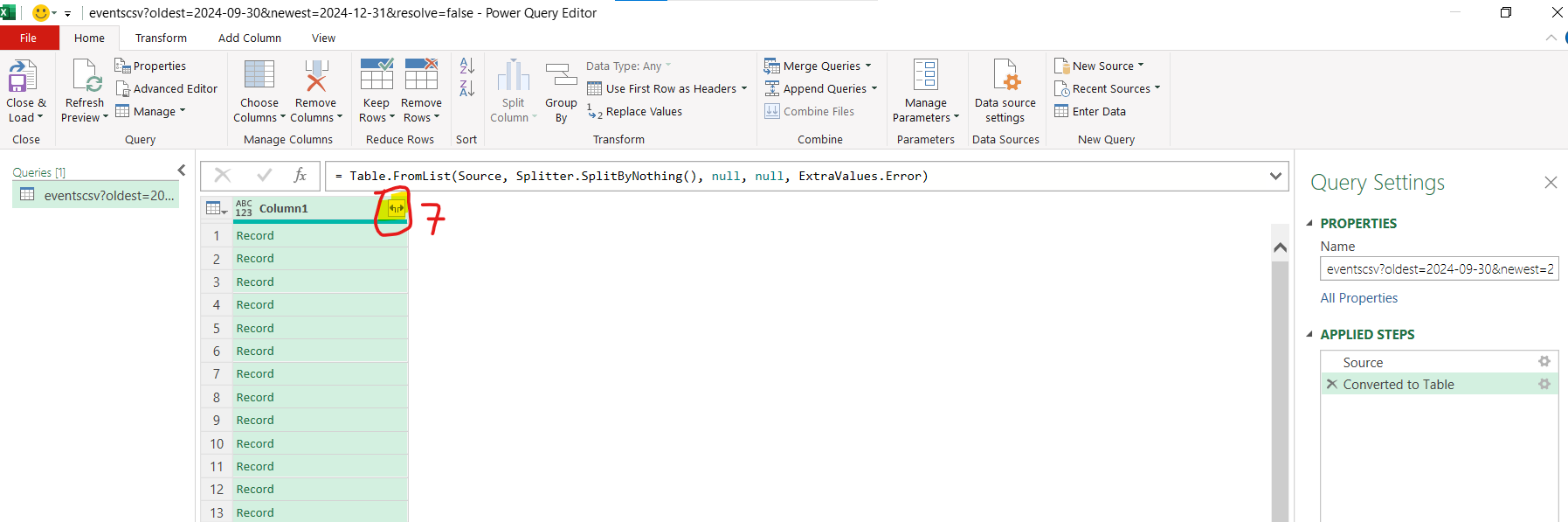Viewport: 1568px width, 522px height.
Task: Open the Merge Queries dropdown arrow
Action: 868,66
